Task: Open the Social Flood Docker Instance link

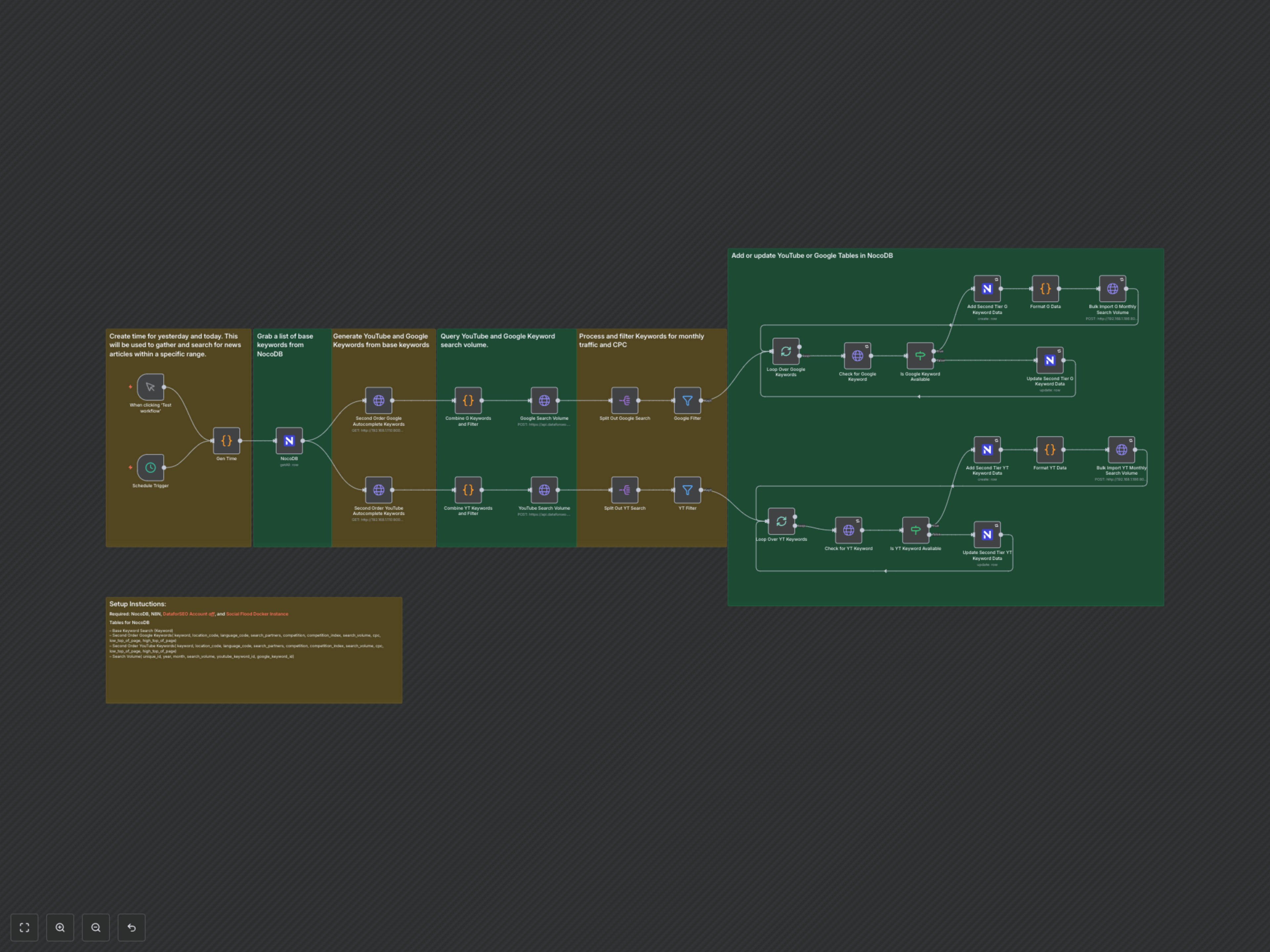Action: (x=257, y=614)
